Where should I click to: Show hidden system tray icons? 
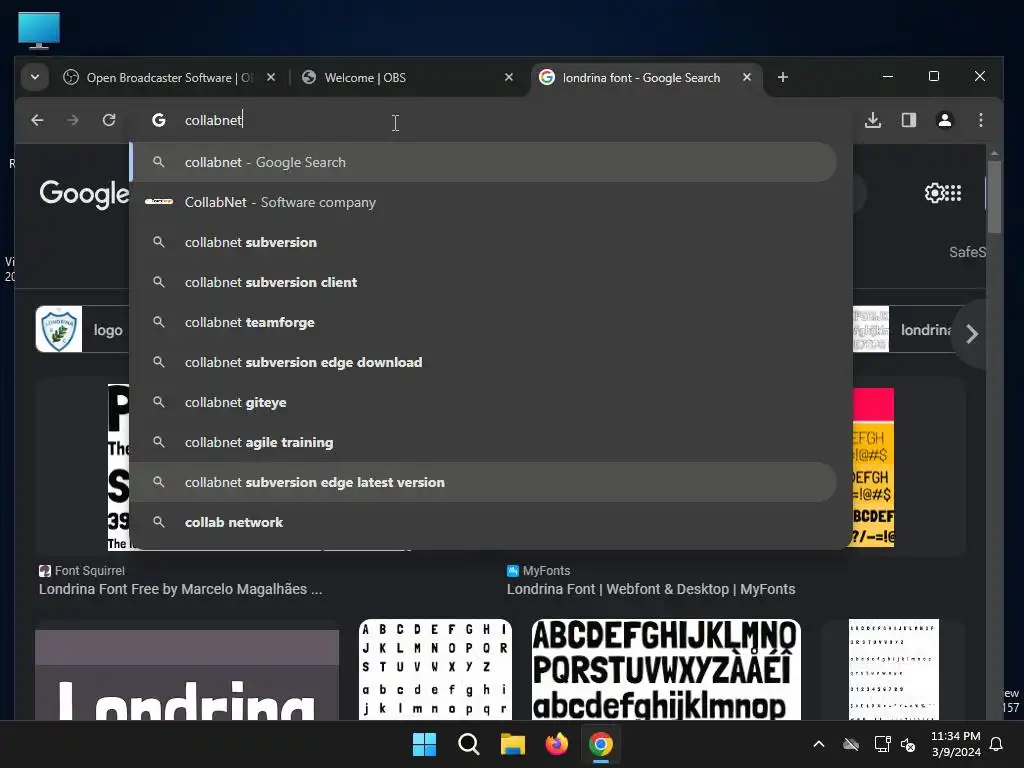point(818,744)
